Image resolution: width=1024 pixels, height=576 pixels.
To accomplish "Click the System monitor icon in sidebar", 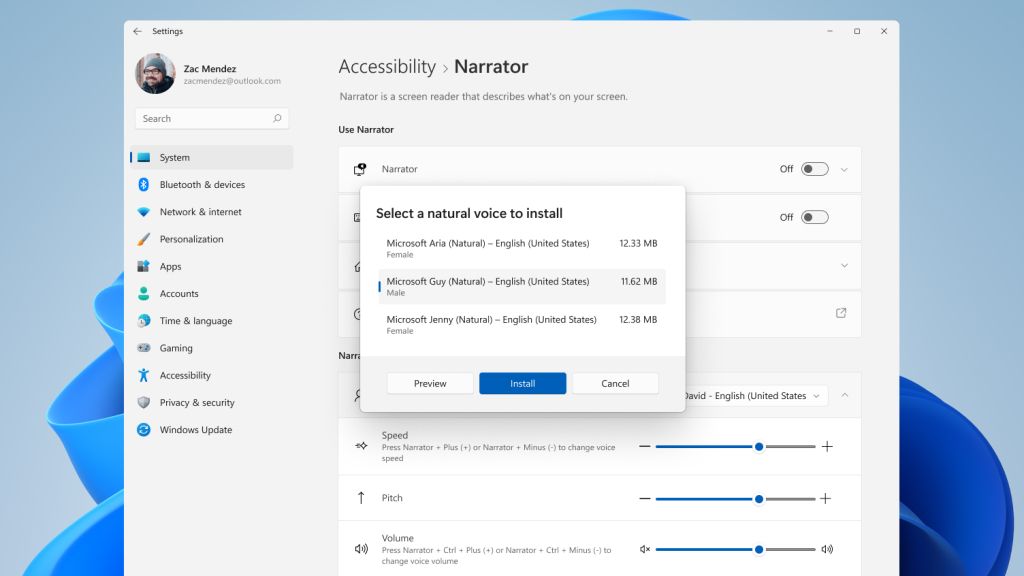I will (144, 157).
